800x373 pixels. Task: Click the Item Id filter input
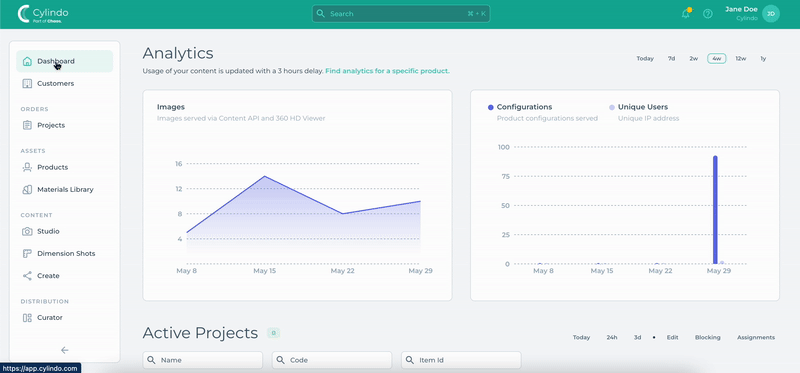pos(461,360)
